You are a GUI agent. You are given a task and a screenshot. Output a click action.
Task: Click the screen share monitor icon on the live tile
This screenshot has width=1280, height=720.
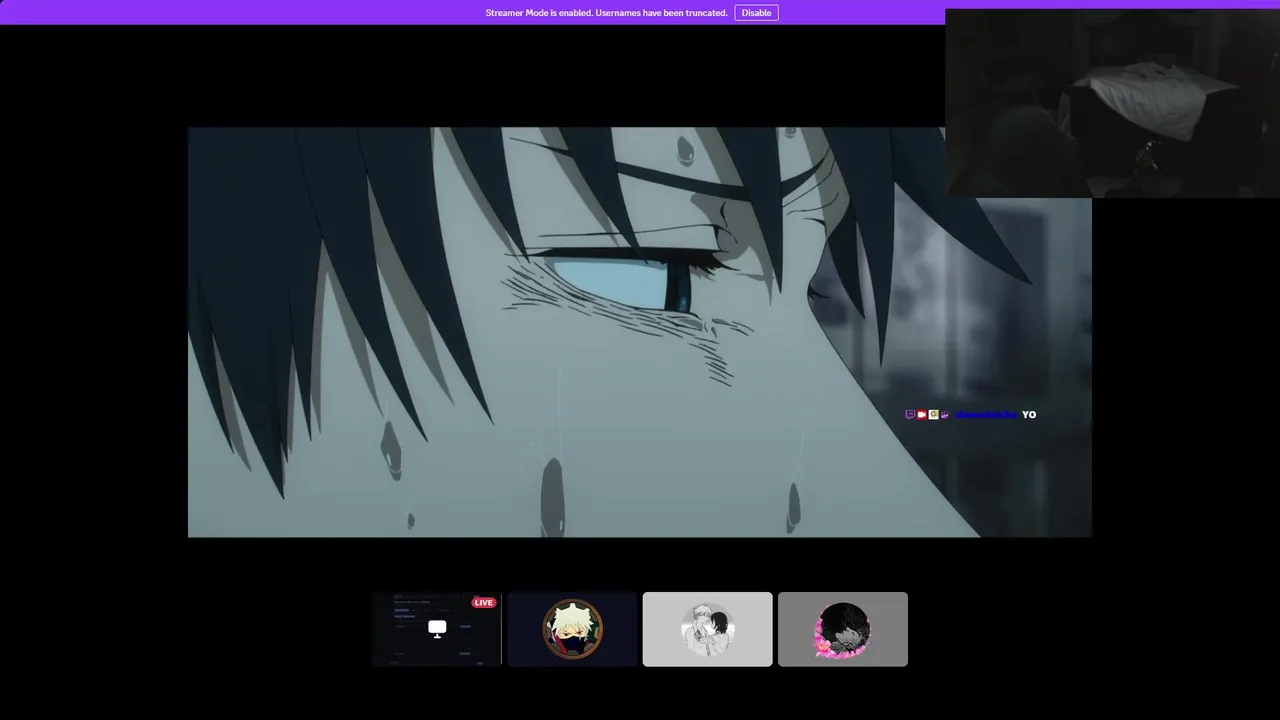pos(437,628)
